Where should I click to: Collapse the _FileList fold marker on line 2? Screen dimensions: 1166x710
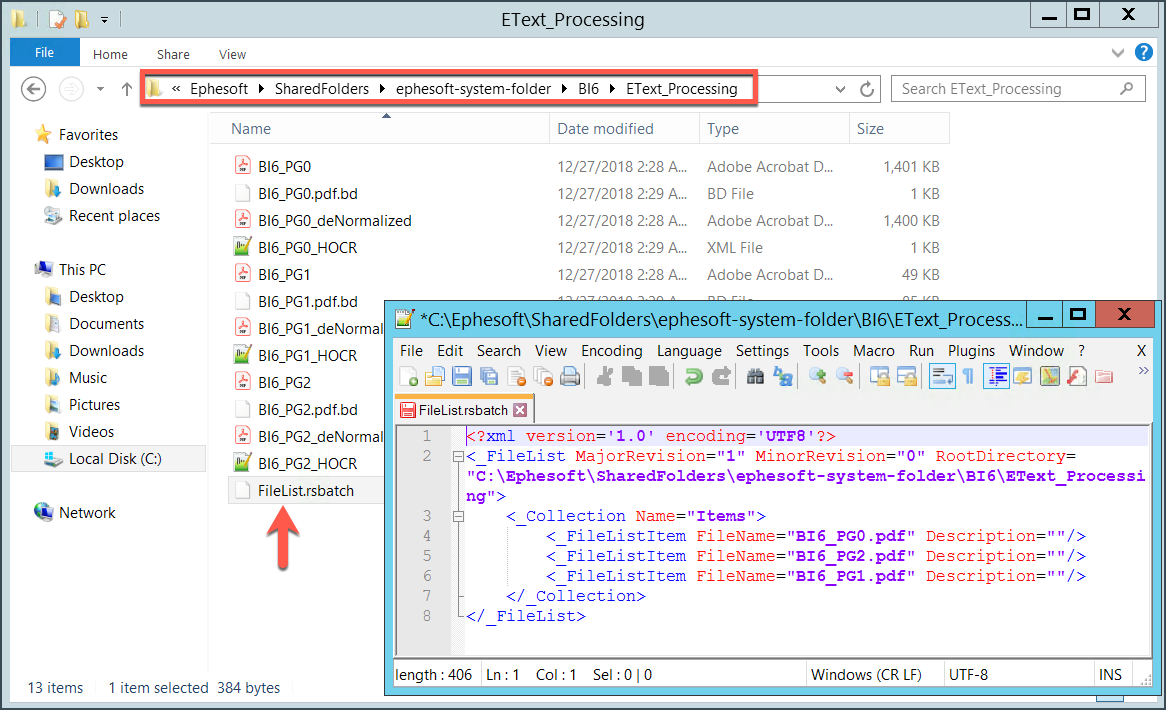click(459, 456)
